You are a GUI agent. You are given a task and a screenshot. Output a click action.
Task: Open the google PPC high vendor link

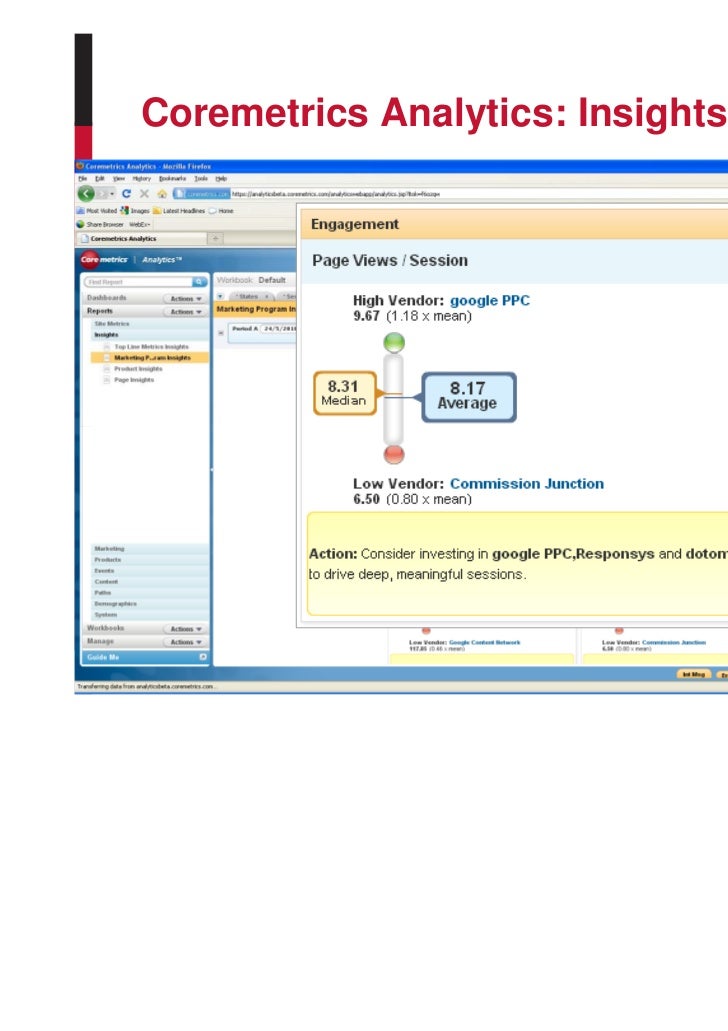[489, 300]
